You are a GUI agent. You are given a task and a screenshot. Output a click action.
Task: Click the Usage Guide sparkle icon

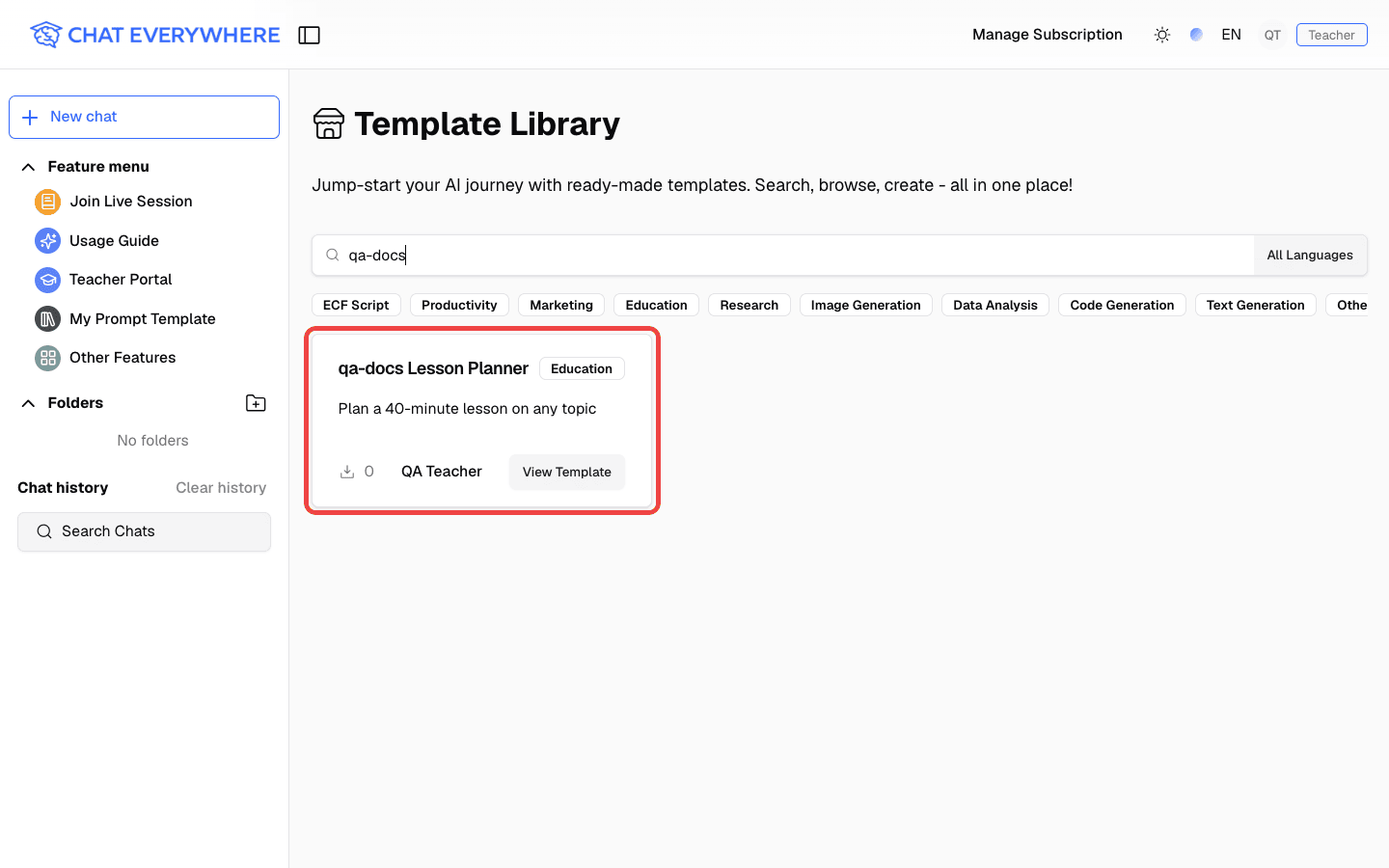click(47, 241)
